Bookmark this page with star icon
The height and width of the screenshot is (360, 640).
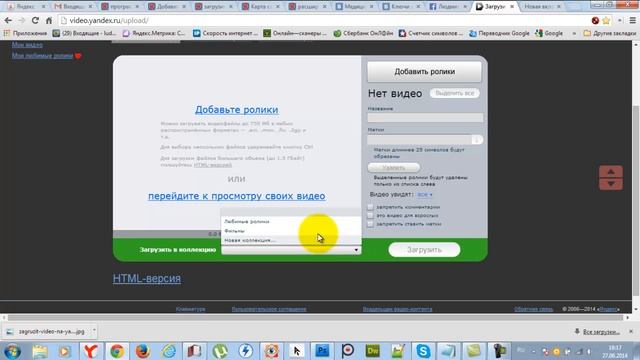point(606,20)
